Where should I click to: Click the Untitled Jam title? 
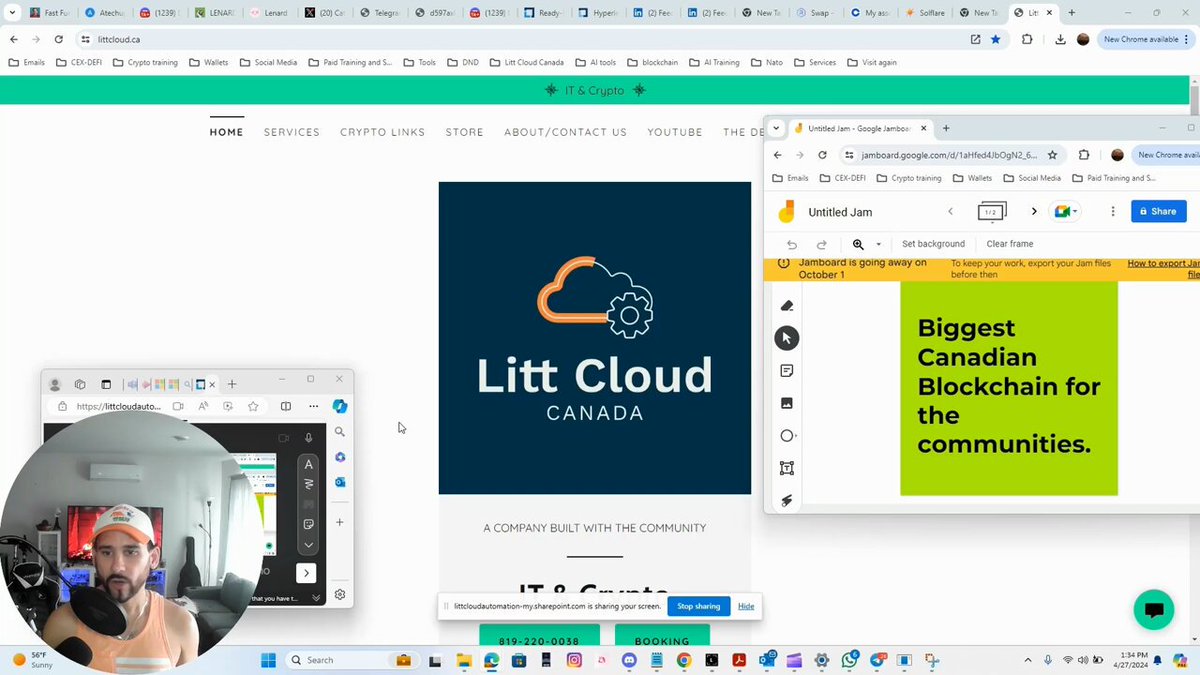(840, 212)
